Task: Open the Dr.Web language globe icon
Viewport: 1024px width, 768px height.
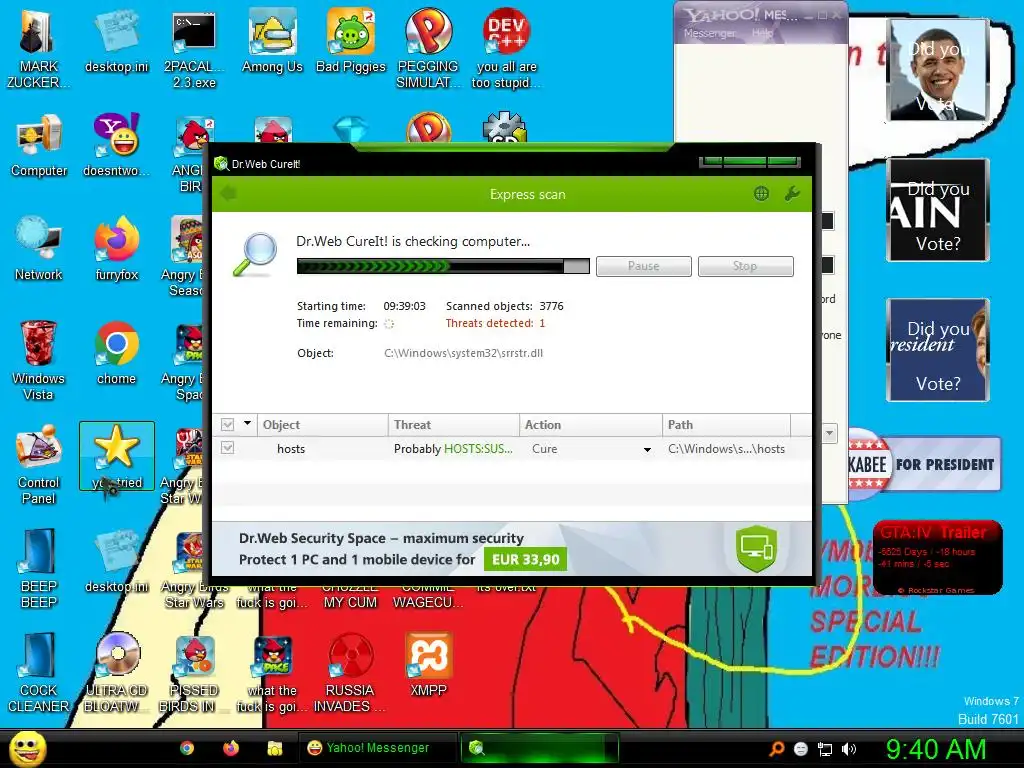Action: pyautogui.click(x=761, y=193)
